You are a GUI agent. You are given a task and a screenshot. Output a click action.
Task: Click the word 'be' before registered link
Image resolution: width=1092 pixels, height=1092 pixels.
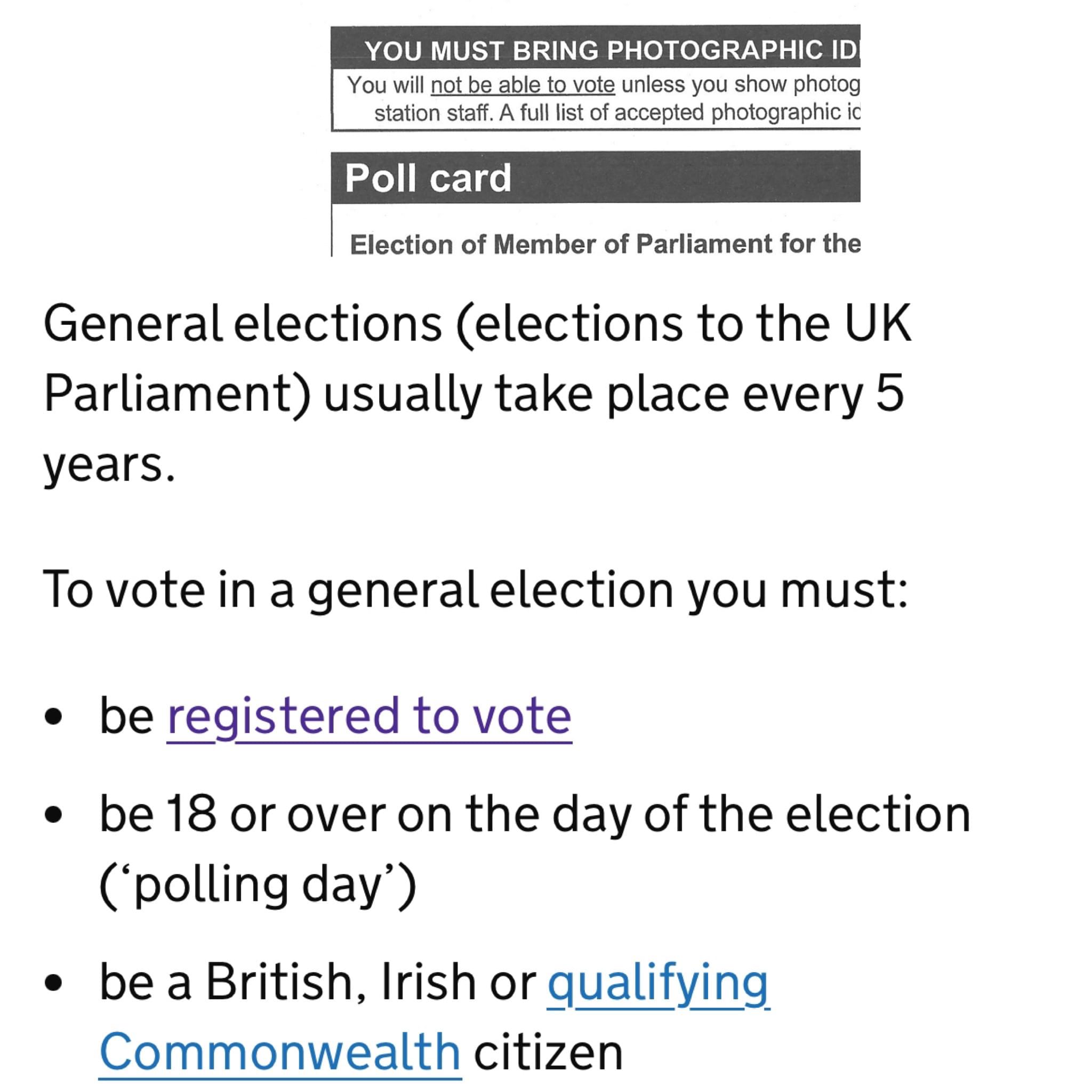click(126, 716)
